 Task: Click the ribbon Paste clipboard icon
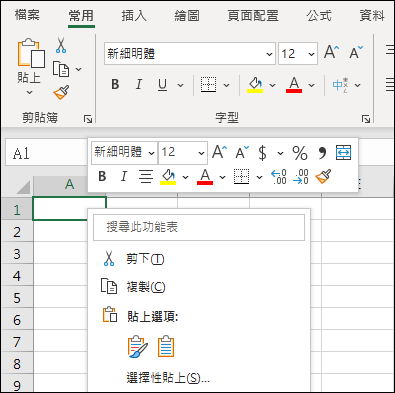[31, 53]
